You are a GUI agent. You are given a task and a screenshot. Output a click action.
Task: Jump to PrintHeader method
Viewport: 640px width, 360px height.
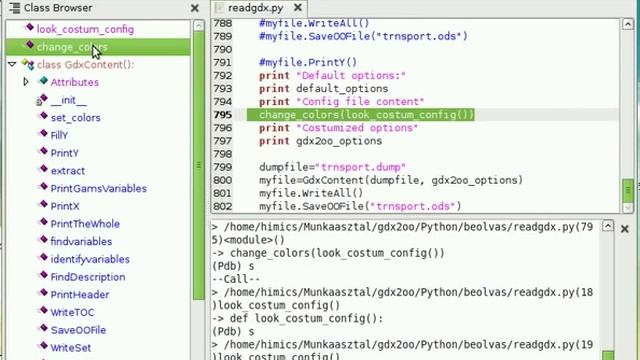click(x=80, y=294)
